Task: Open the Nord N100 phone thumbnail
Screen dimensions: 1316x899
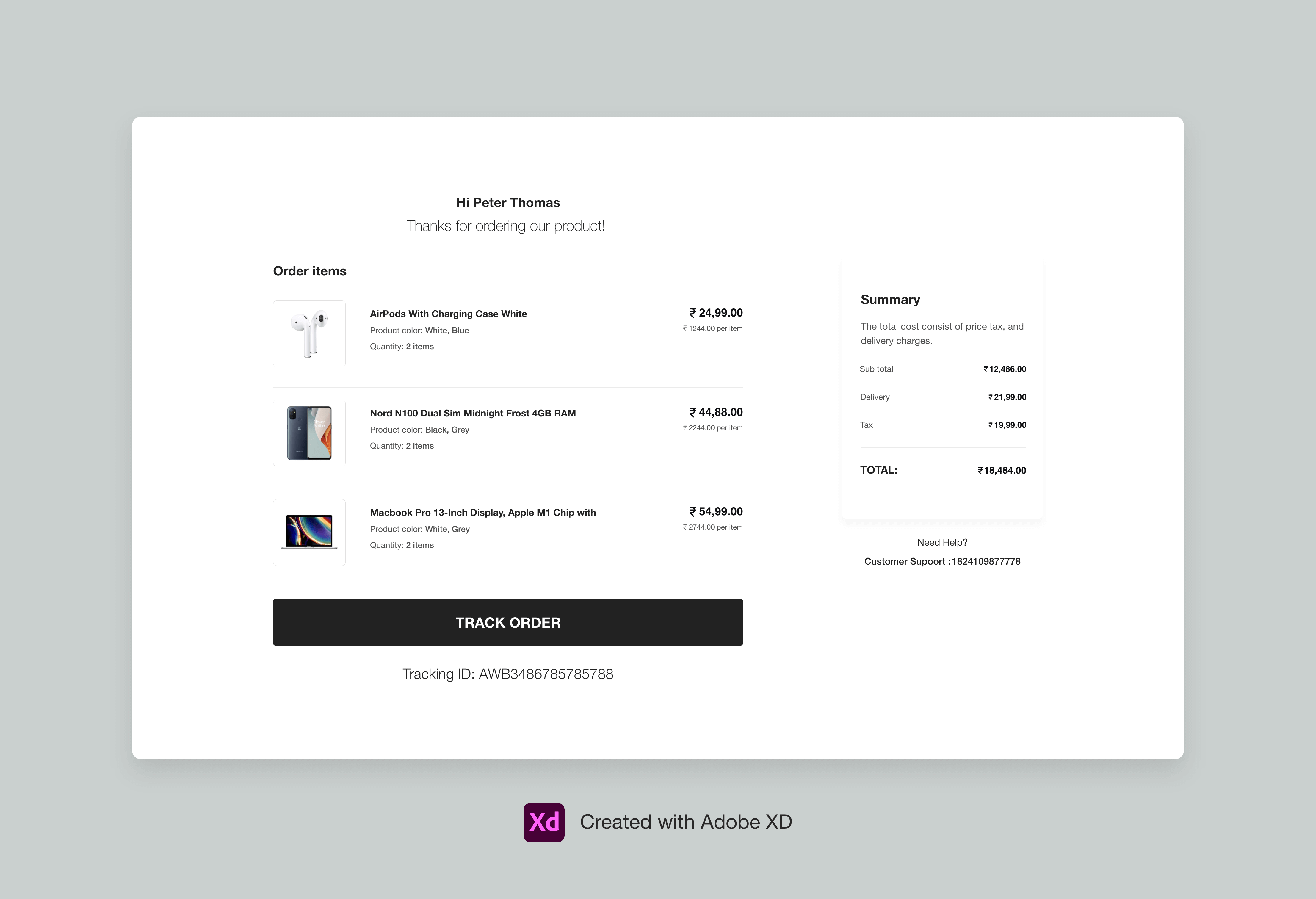Action: (x=309, y=433)
